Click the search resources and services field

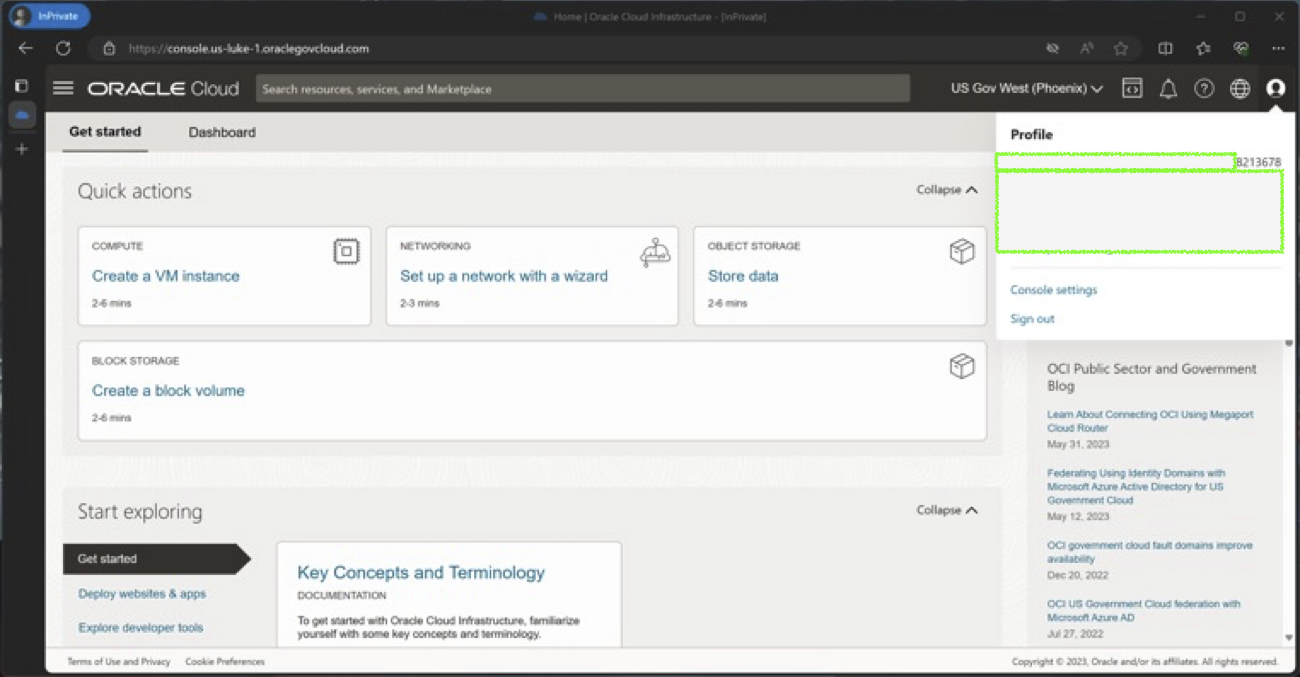(582, 89)
